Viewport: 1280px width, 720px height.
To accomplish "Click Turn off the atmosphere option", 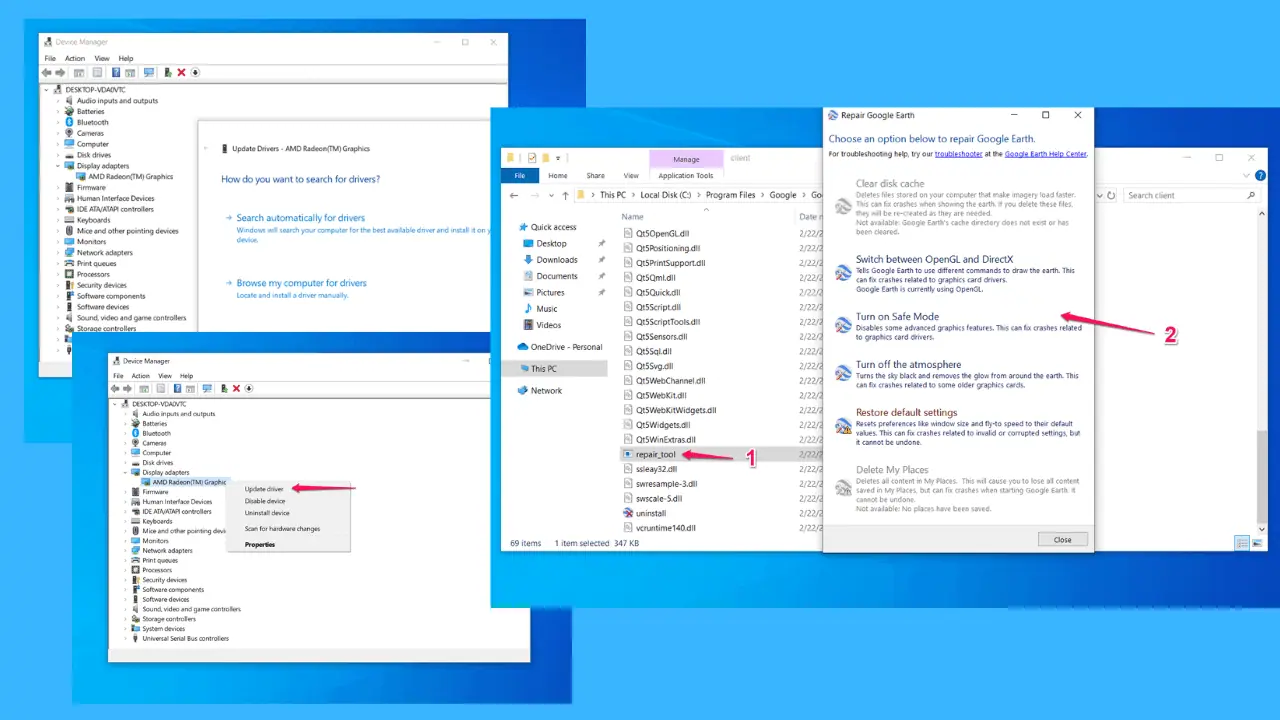I will [908, 365].
